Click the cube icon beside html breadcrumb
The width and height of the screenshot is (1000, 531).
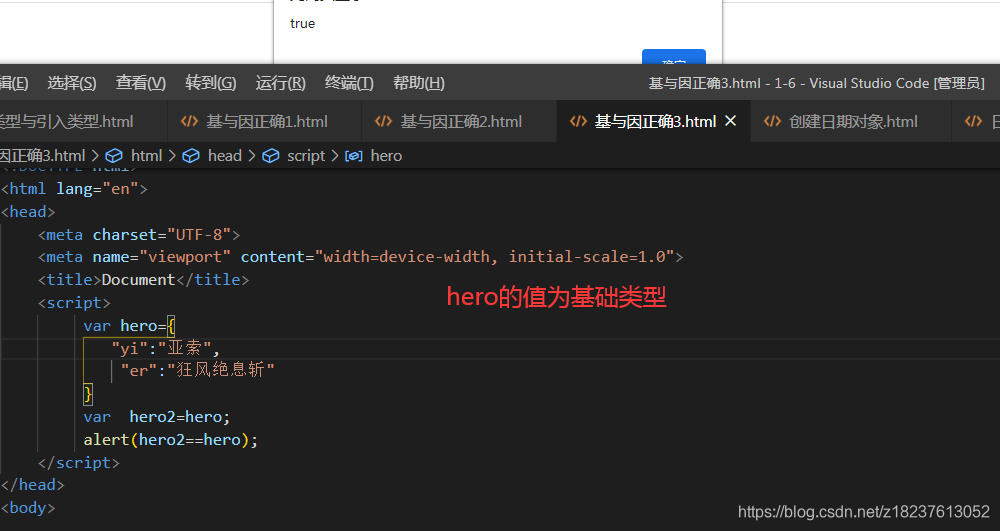114,156
